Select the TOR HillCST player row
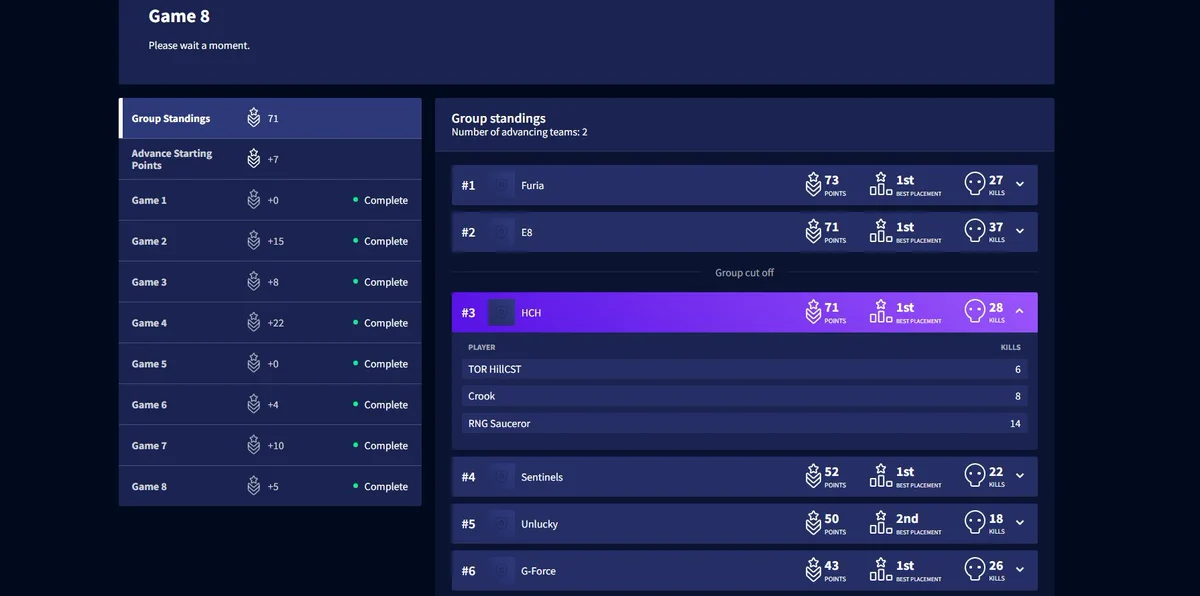The height and width of the screenshot is (596, 1200). click(x=744, y=369)
